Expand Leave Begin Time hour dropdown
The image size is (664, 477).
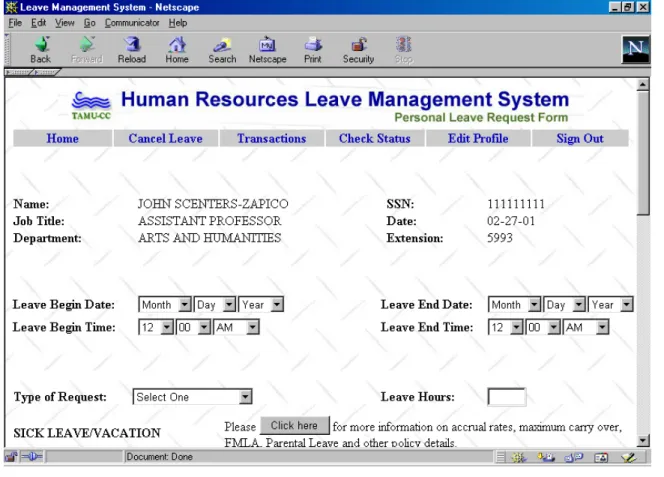click(156, 327)
